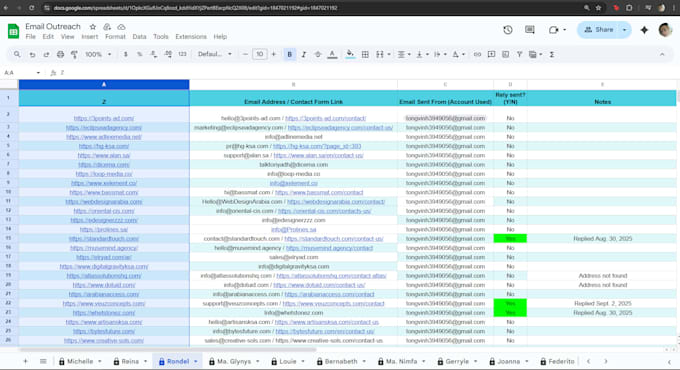Image resolution: width=680 pixels, height=370 pixels.
Task: Add a new sheet with plus button
Action: click(25, 361)
